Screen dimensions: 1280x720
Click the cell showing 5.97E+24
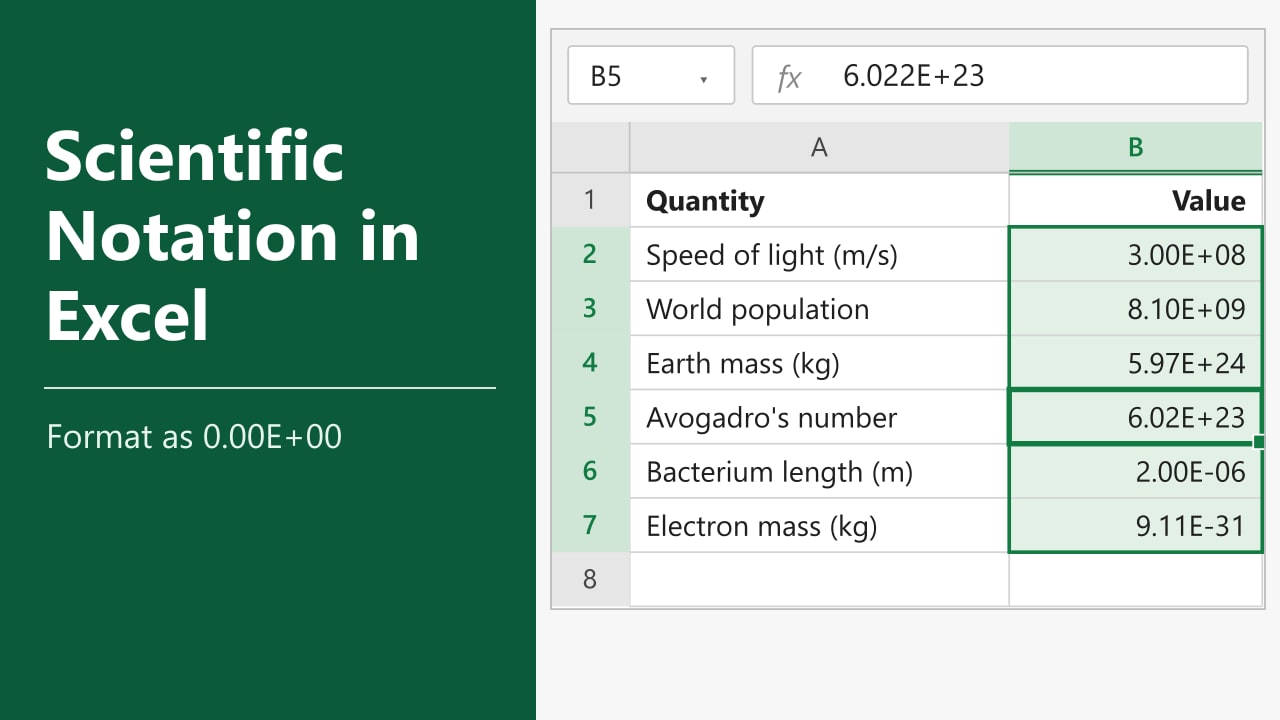point(1135,362)
